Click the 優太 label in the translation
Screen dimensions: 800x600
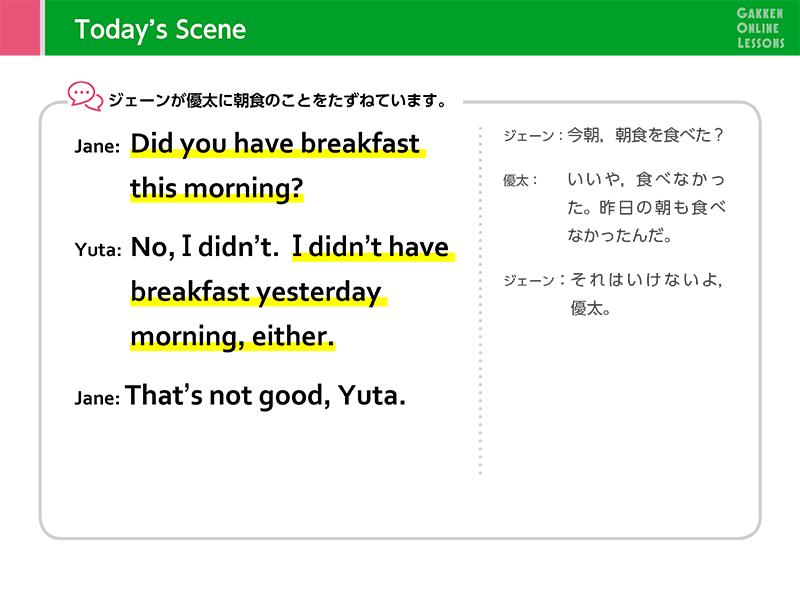(x=520, y=181)
